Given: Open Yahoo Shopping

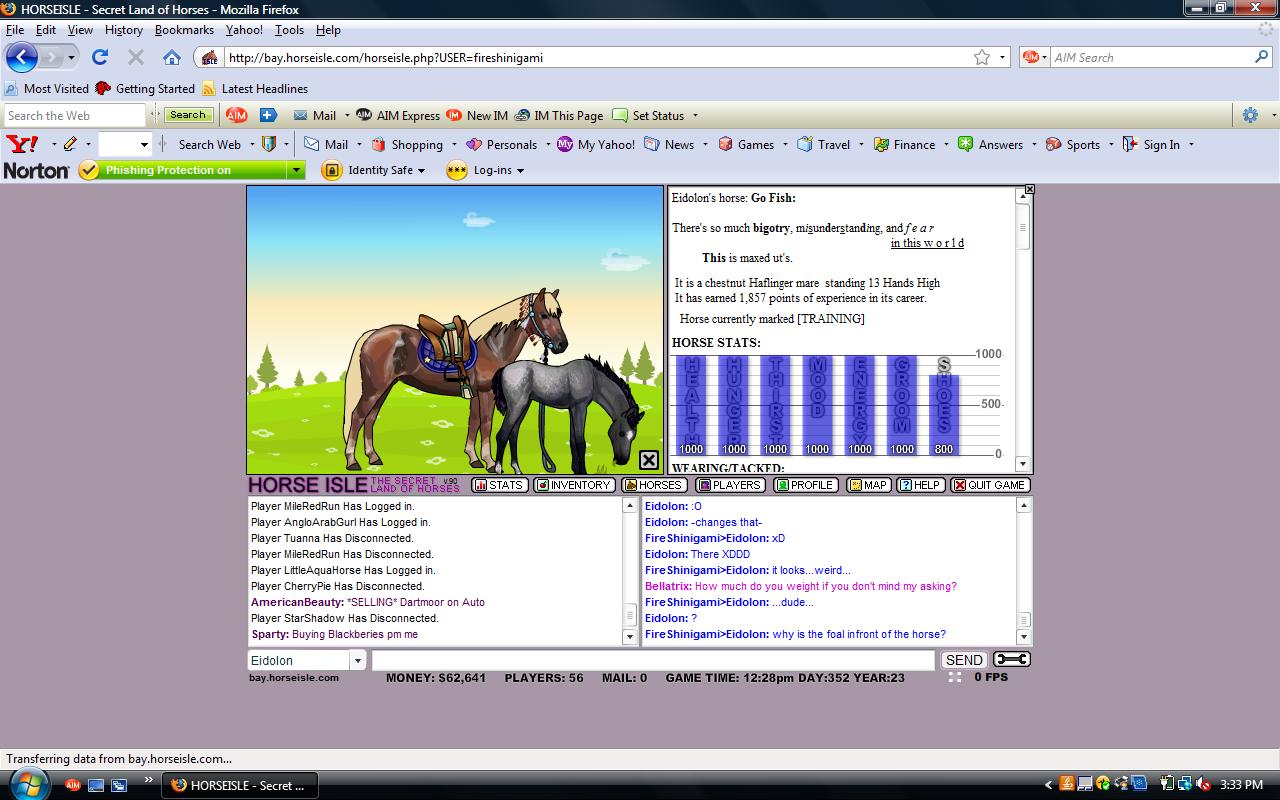Looking at the screenshot, I should (x=407, y=144).
